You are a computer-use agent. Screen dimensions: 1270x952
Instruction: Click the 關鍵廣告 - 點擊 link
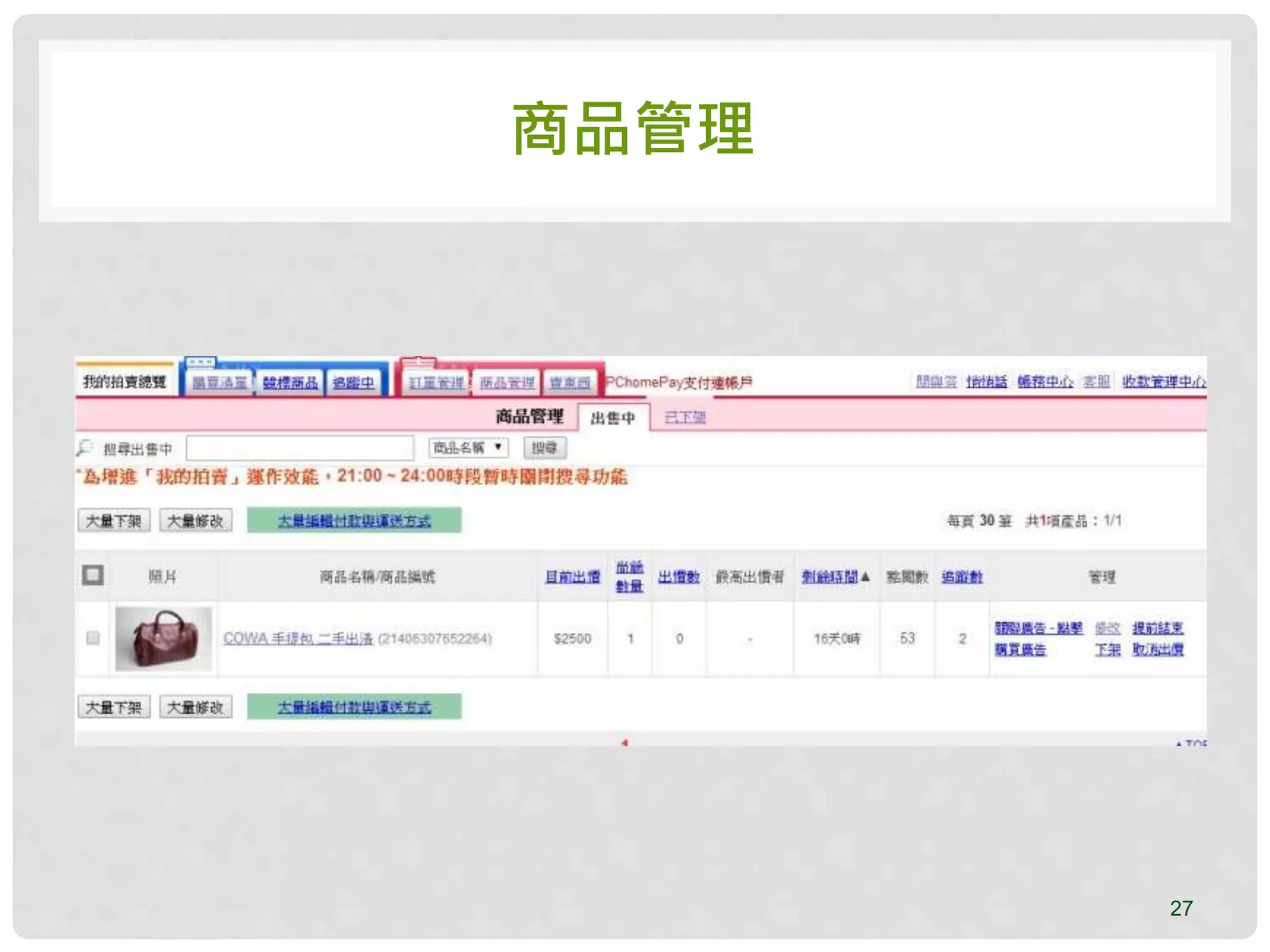[x=1039, y=628]
